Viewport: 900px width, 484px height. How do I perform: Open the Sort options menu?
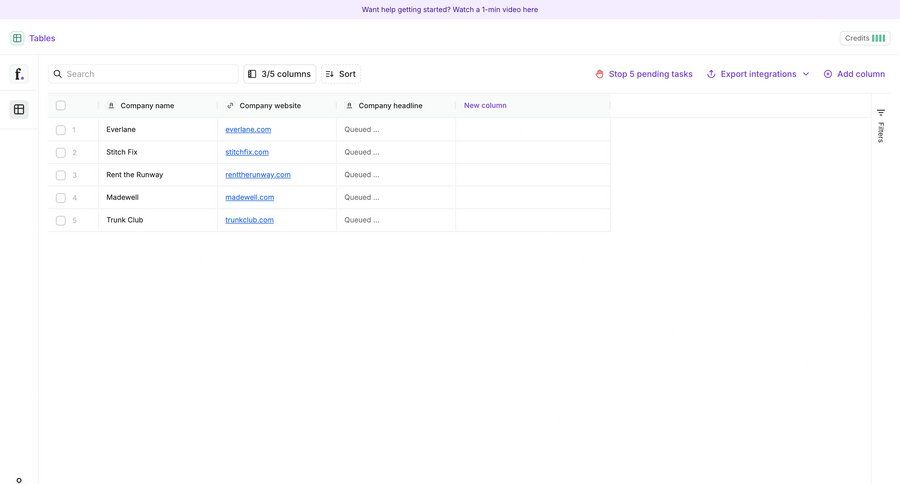[x=340, y=74]
